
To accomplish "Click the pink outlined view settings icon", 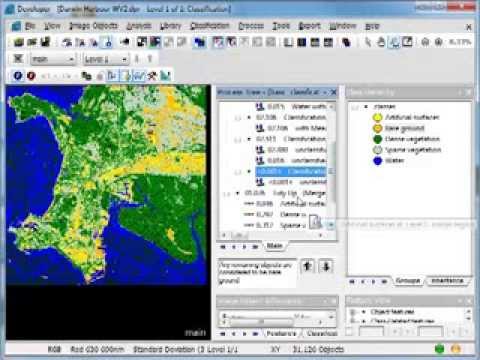I will pos(218,42).
